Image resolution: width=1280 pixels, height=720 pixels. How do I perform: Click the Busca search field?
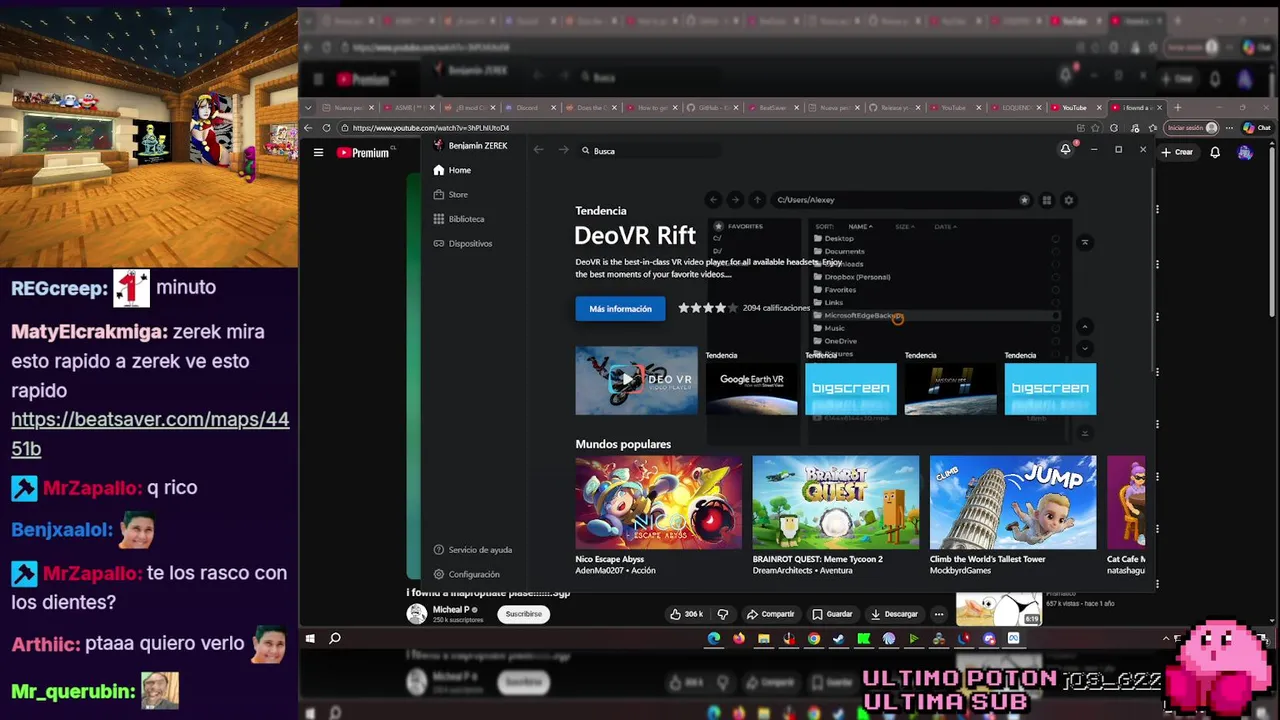[650, 151]
